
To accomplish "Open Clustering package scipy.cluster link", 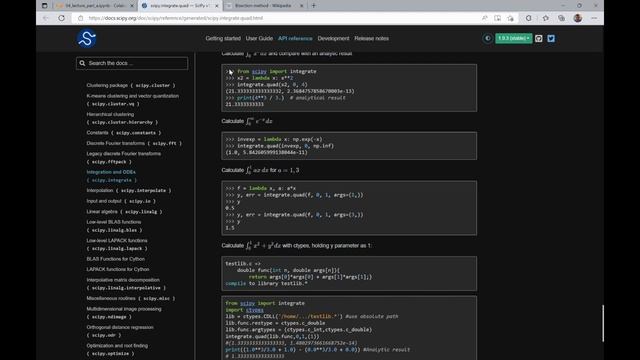I will 131,85.
